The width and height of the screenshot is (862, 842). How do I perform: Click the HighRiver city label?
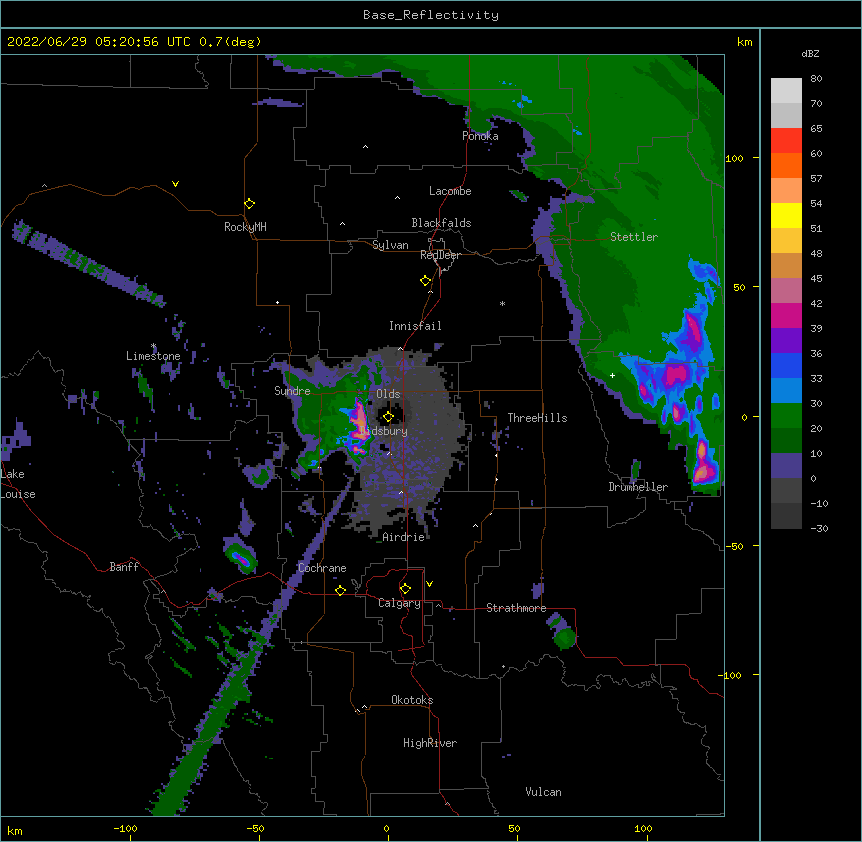[430, 743]
